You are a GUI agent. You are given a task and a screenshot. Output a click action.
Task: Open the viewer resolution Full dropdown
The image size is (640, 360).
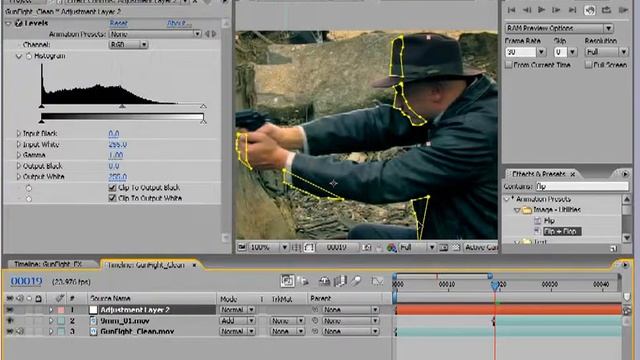click(x=417, y=247)
